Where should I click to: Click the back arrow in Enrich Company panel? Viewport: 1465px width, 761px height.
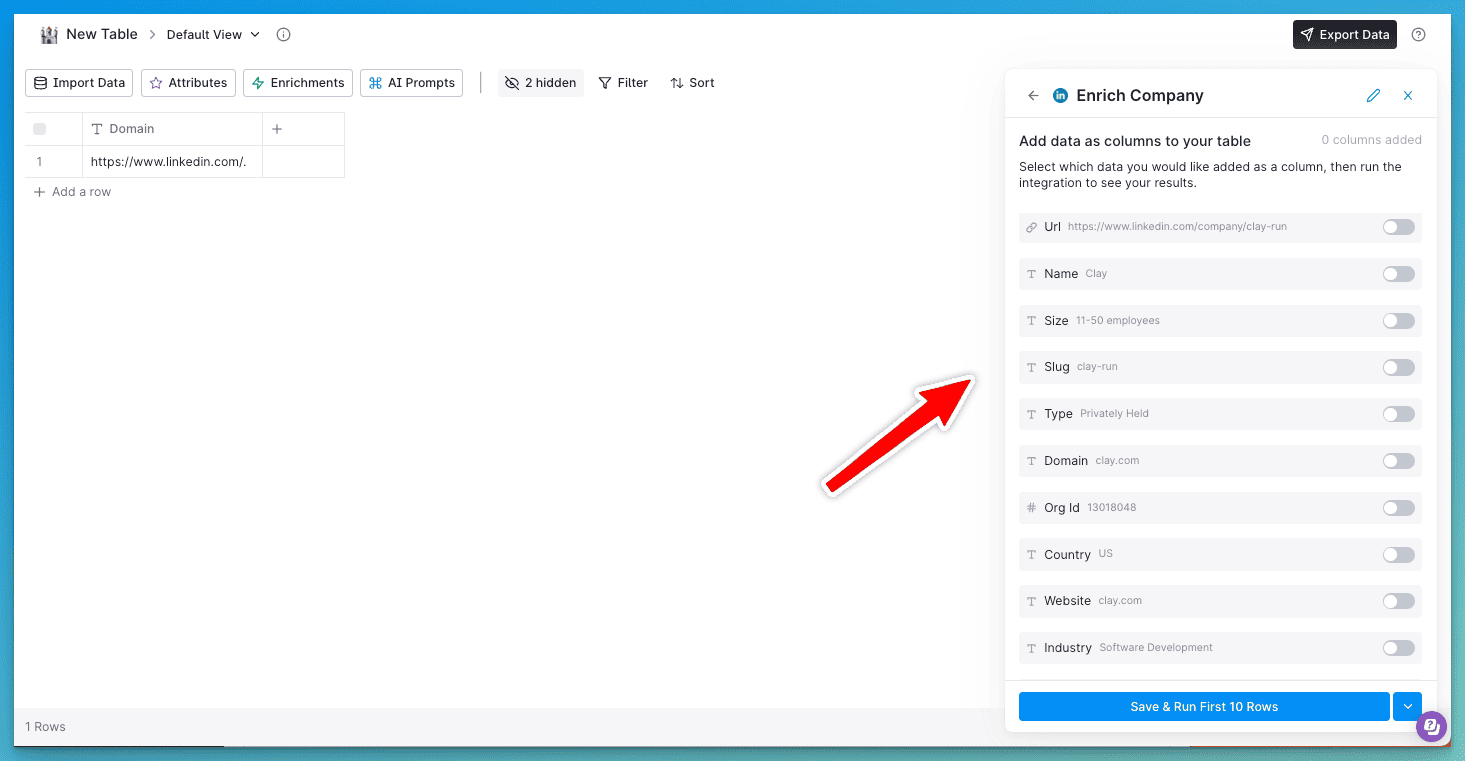1033,96
